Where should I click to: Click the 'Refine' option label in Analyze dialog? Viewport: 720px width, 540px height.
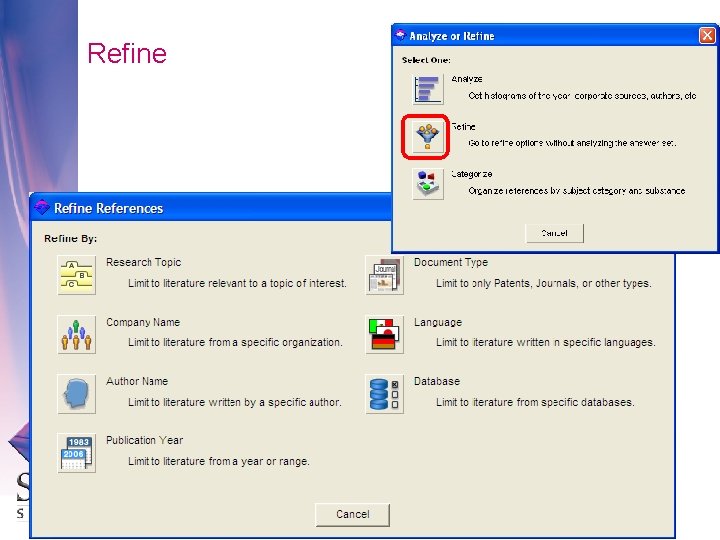[x=463, y=127]
